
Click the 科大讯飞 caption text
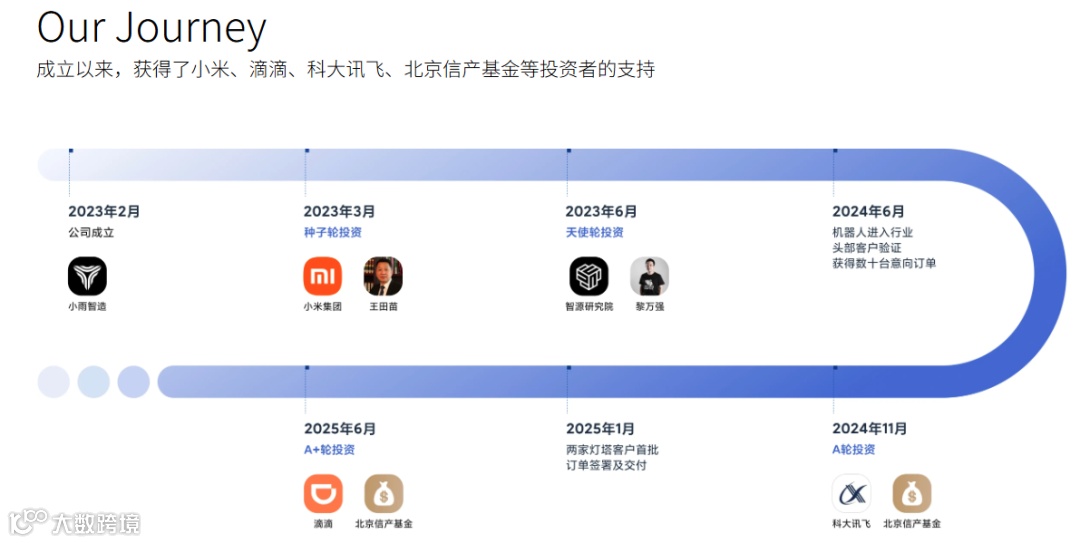tap(851, 524)
